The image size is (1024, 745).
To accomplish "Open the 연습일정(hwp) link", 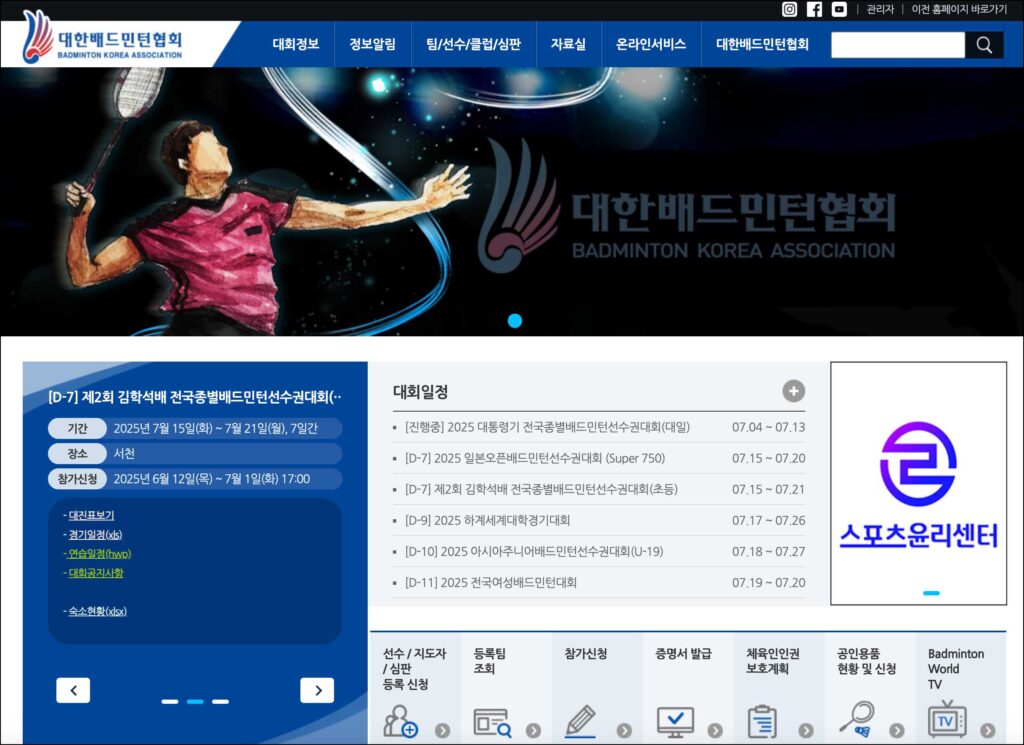I will point(100,554).
